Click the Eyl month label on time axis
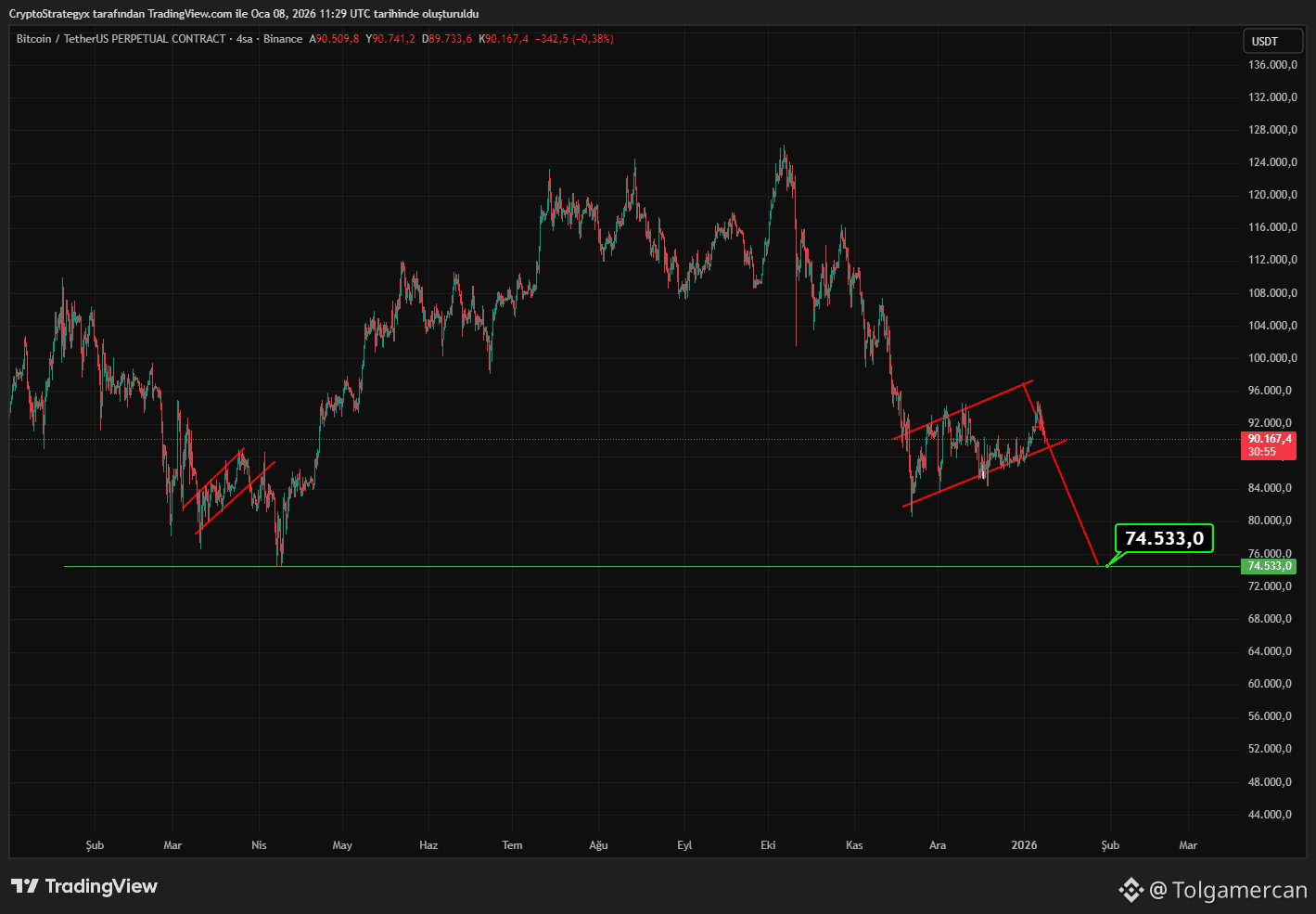 684,845
